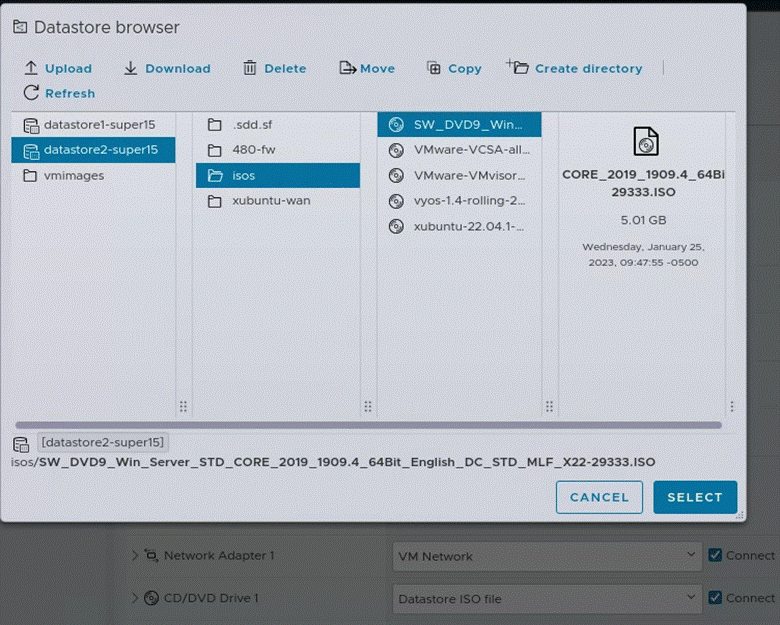Click disc icon beside vyos-1.4-rolling file
Image resolution: width=780 pixels, height=625 pixels.
(396, 201)
